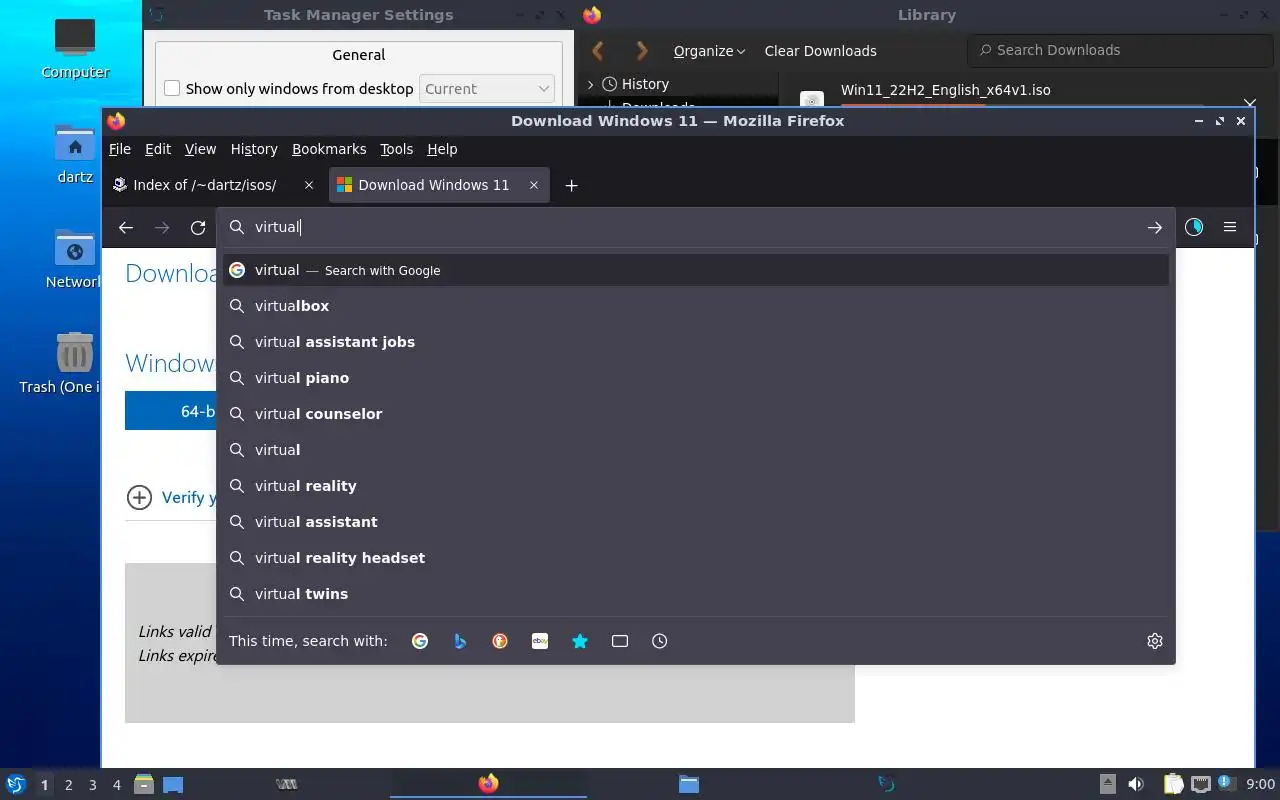The image size is (1280, 800).
Task: Switch to workspace 2 in pager
Action: 68,785
